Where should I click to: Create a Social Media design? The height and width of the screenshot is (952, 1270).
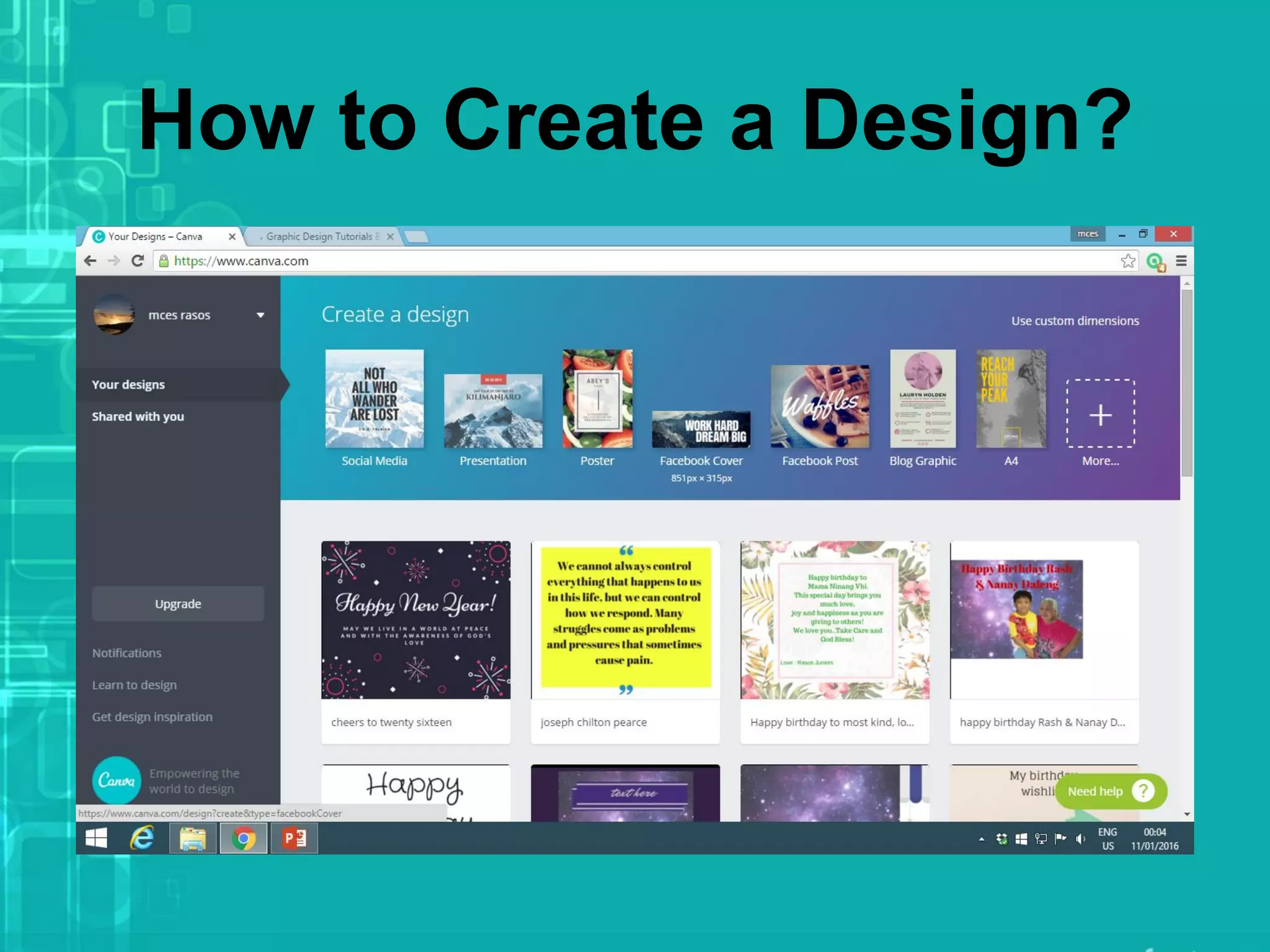pos(375,399)
